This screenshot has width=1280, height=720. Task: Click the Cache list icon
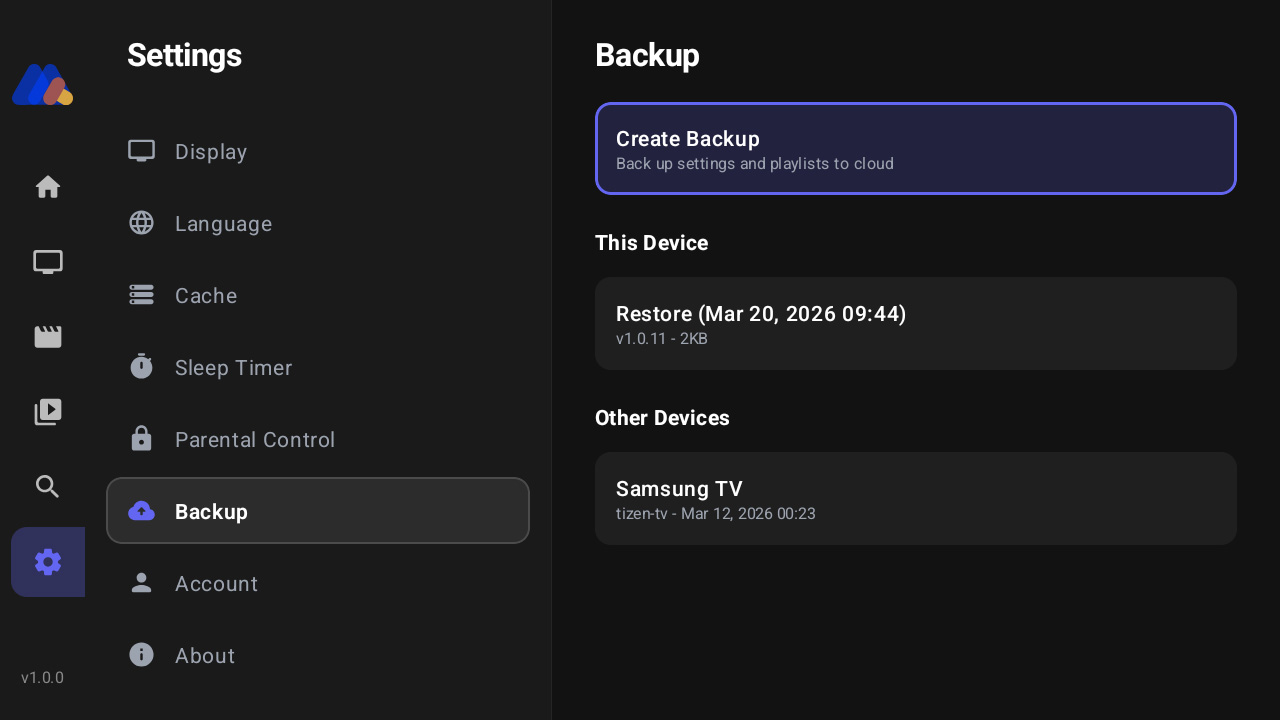tap(141, 294)
